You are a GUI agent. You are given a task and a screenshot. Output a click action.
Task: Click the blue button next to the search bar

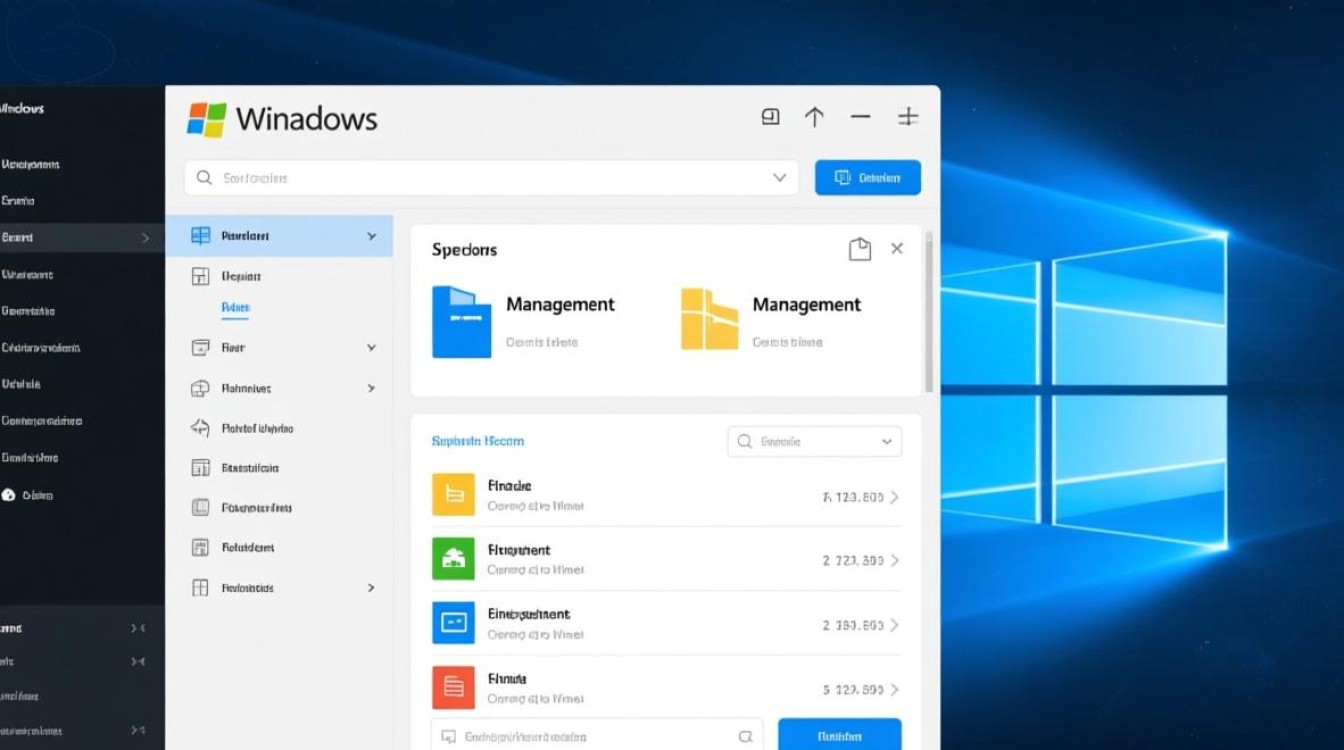867,177
